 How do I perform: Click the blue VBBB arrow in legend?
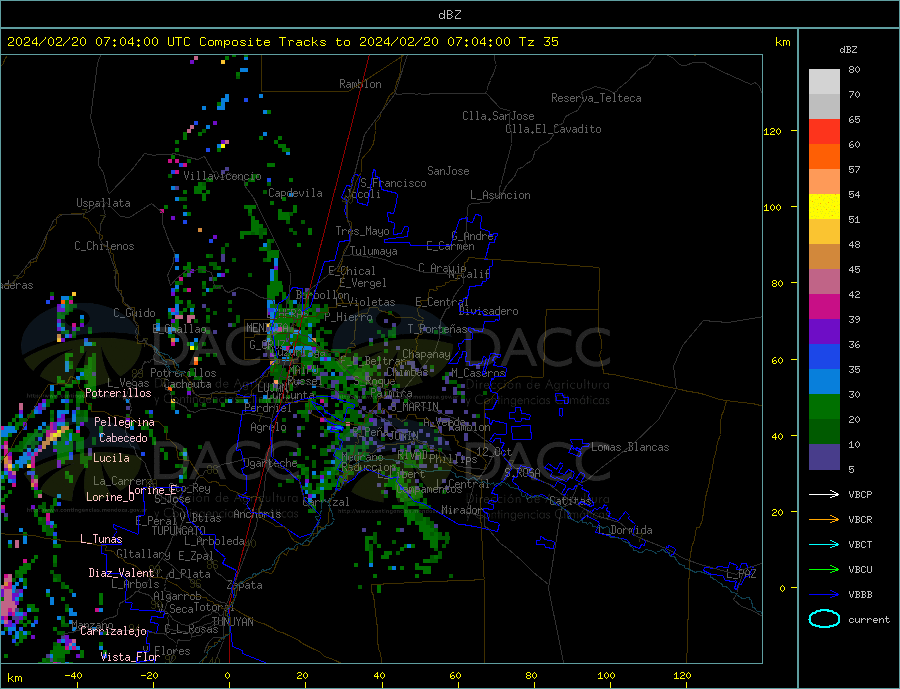click(825, 594)
